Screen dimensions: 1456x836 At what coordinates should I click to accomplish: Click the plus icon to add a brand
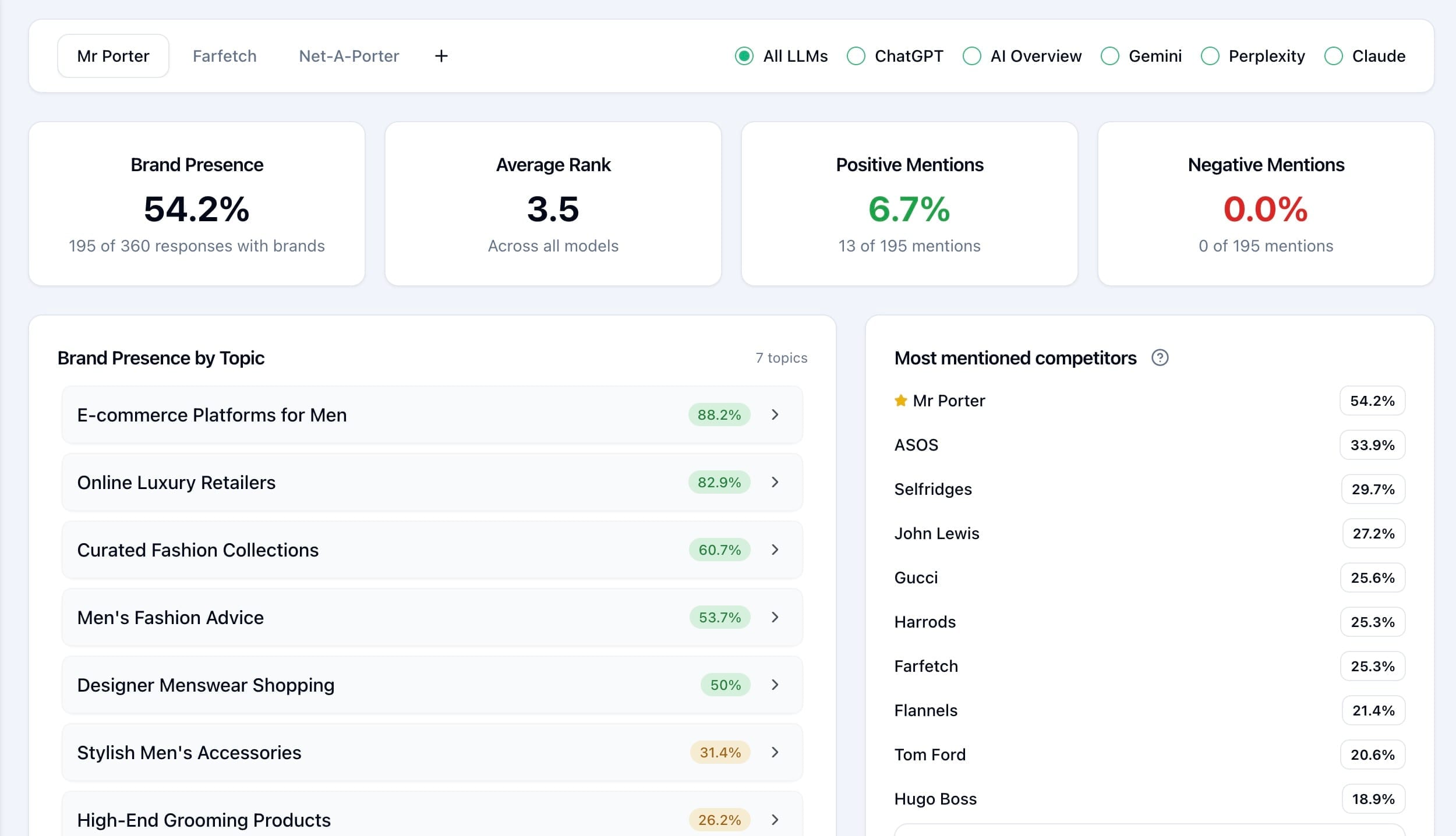click(441, 56)
